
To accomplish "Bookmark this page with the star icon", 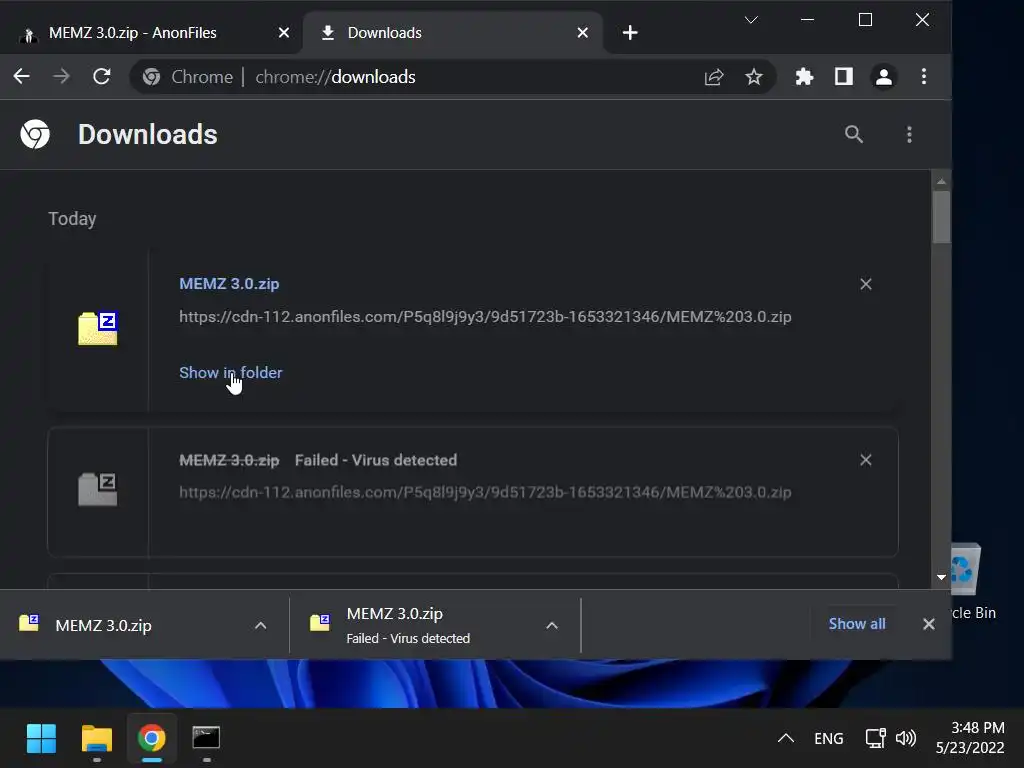I will coord(754,77).
